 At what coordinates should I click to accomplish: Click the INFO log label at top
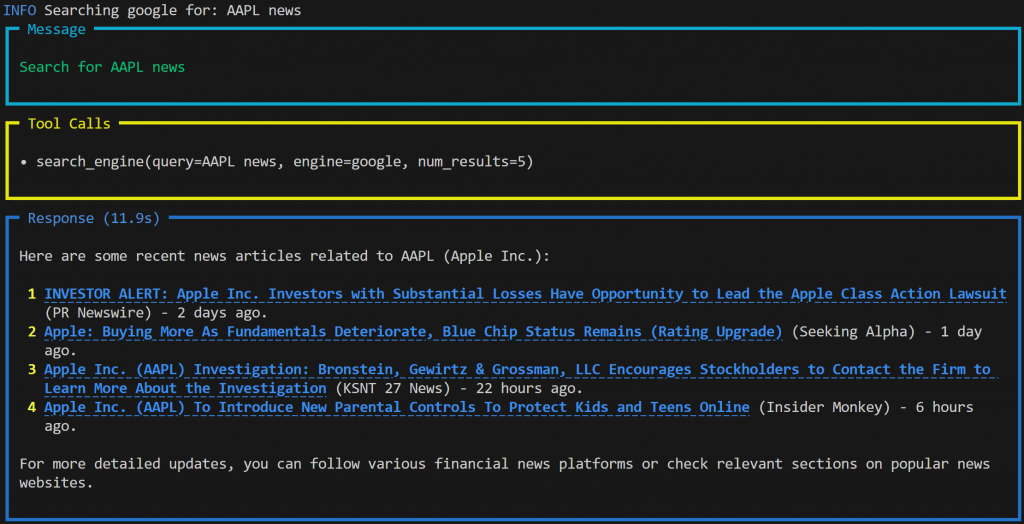20,10
